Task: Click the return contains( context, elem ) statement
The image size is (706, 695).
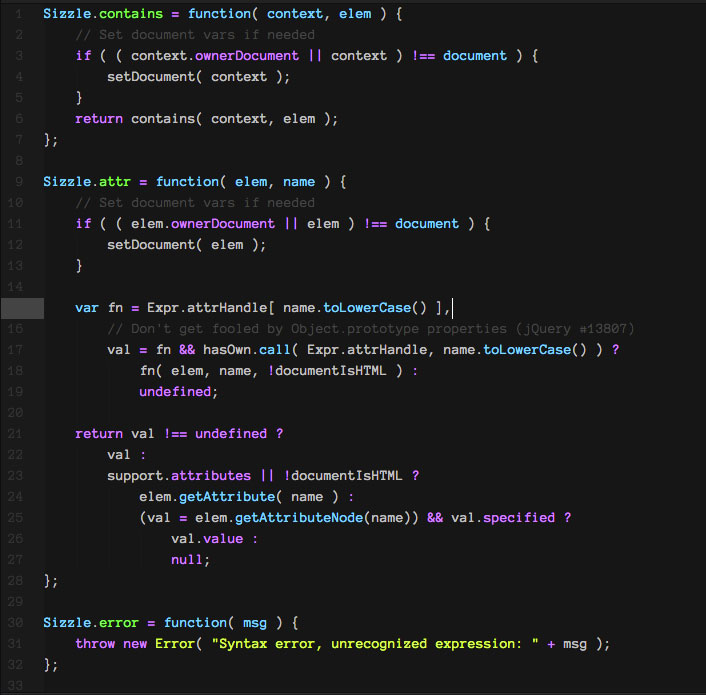Action: pyautogui.click(x=206, y=119)
